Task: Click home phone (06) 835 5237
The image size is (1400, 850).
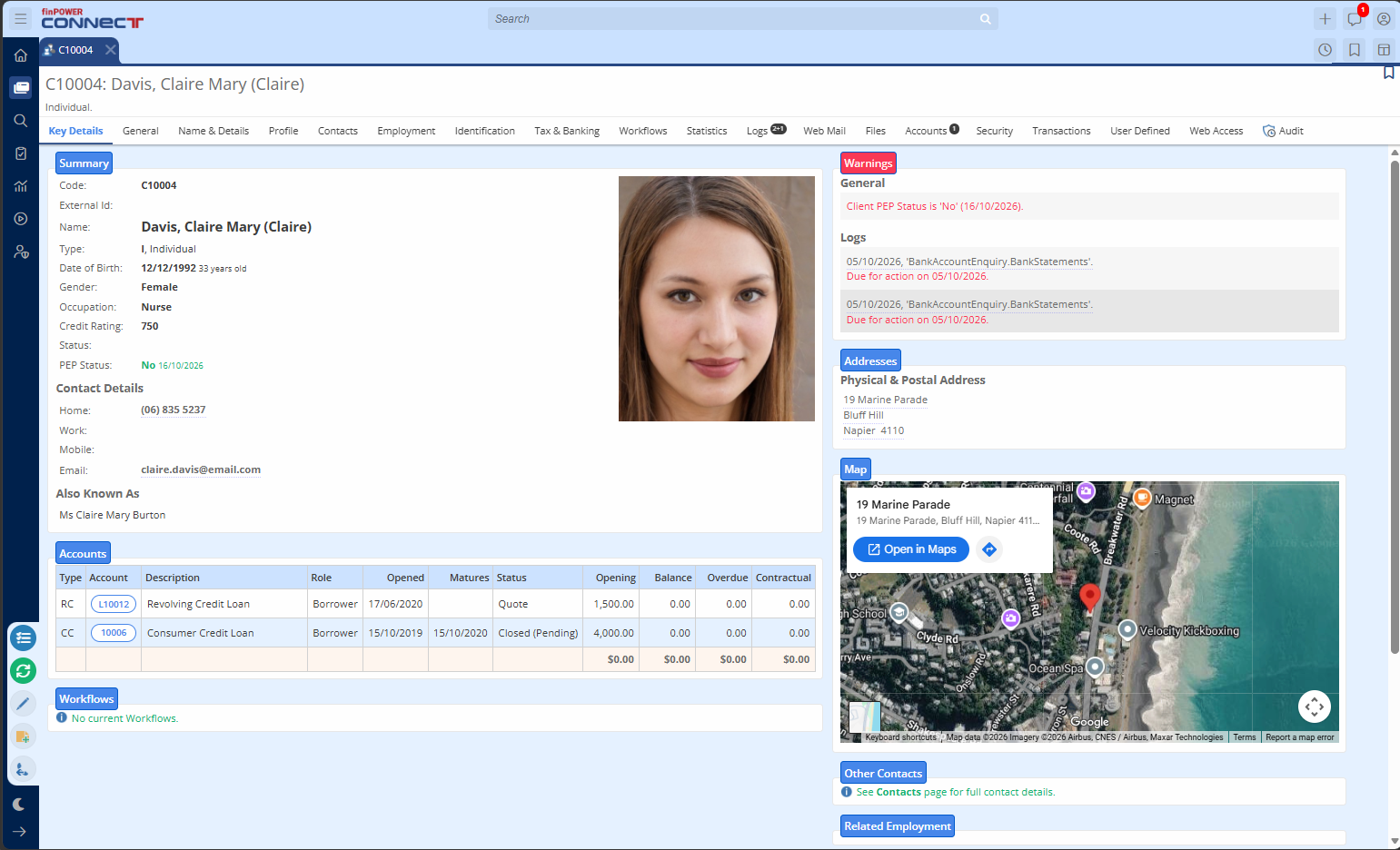Action: point(174,410)
